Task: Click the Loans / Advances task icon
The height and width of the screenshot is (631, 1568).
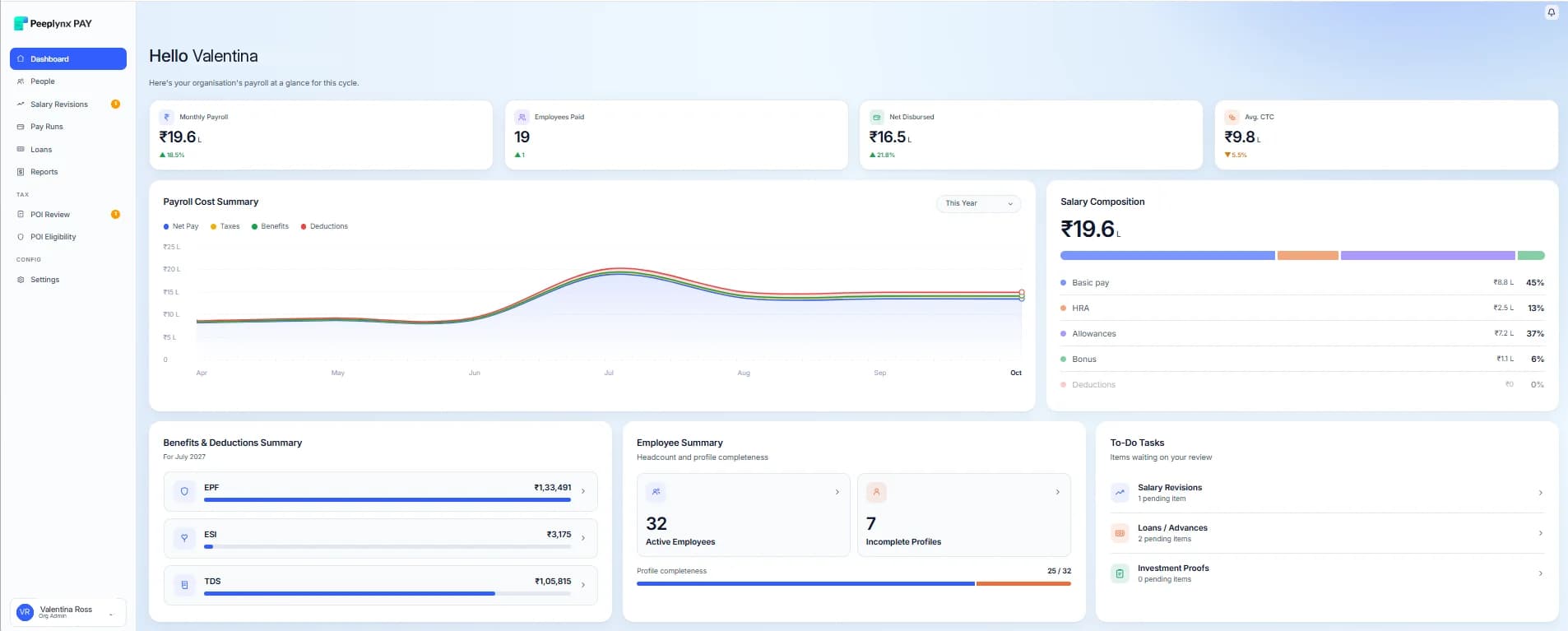Action: [1120, 533]
